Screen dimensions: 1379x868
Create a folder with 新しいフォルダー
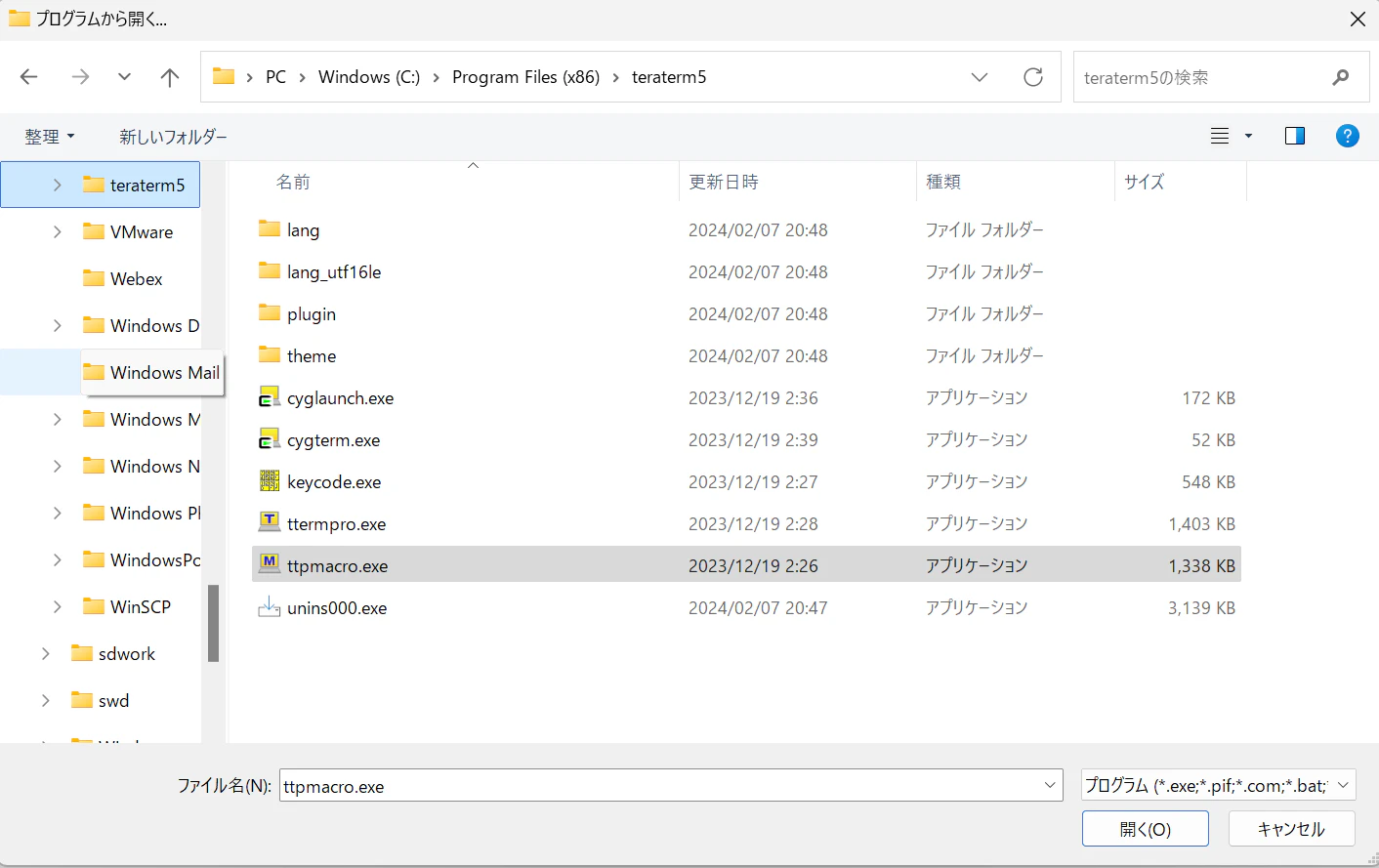173,137
